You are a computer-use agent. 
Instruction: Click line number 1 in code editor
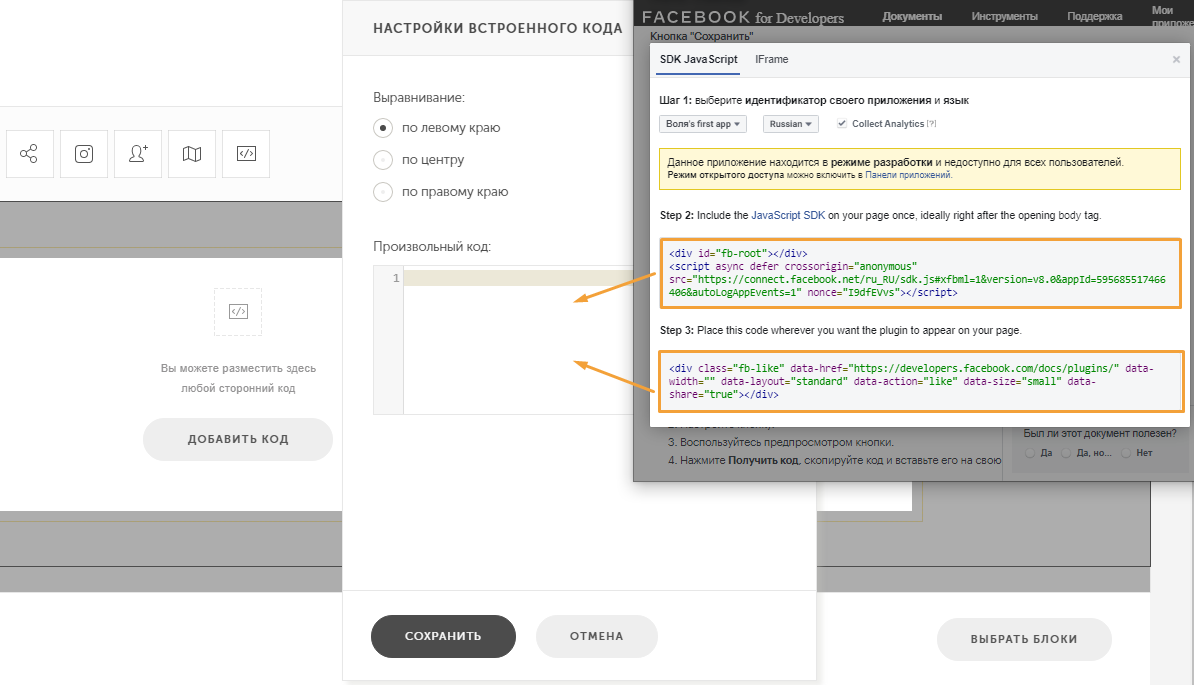396,279
